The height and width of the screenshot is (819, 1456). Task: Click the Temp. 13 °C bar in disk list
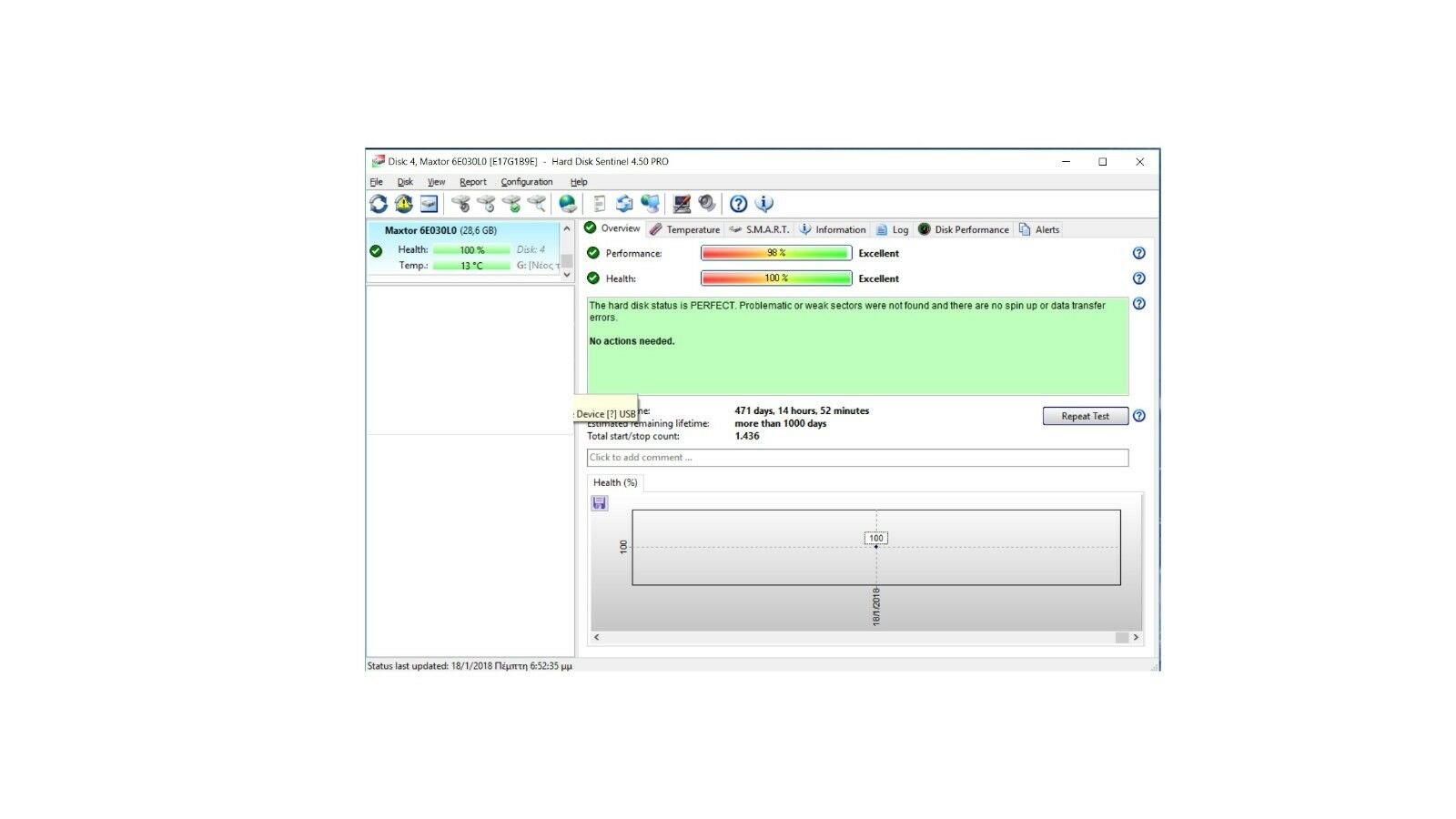[471, 266]
